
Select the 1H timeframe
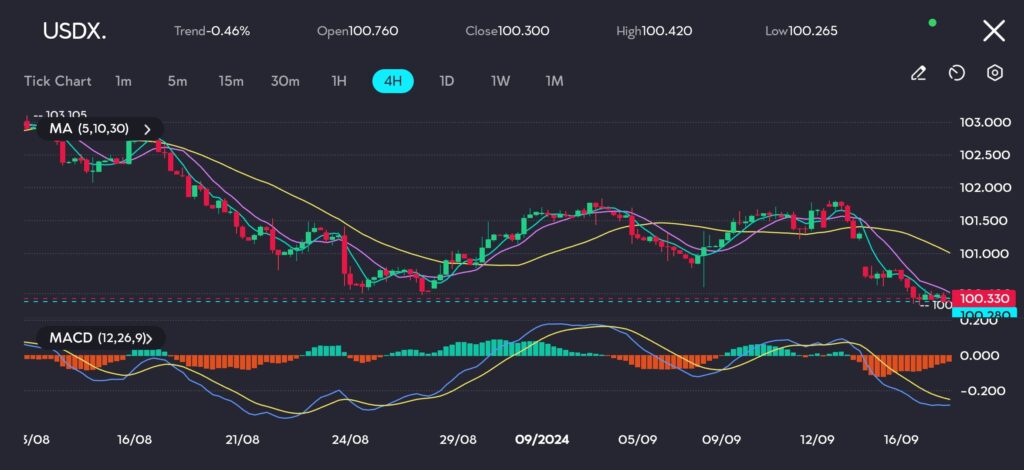(x=339, y=81)
